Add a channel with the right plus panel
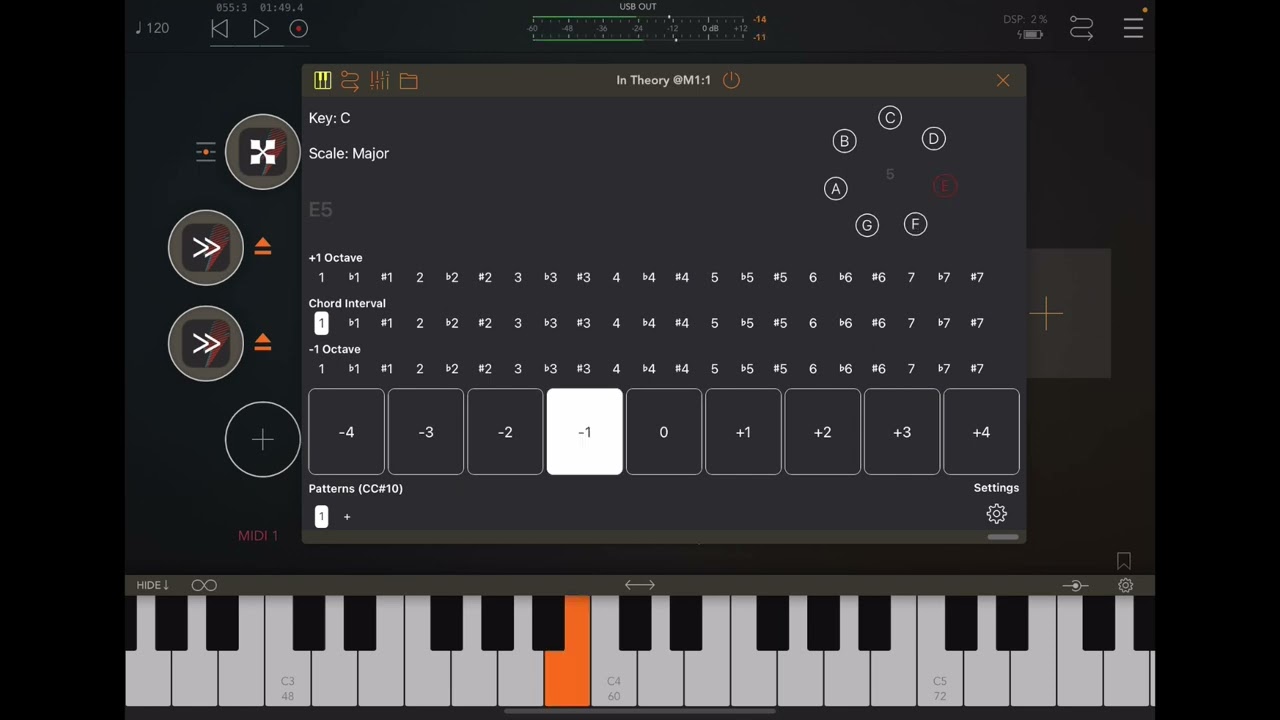Image resolution: width=1280 pixels, height=720 pixels. [x=1046, y=314]
